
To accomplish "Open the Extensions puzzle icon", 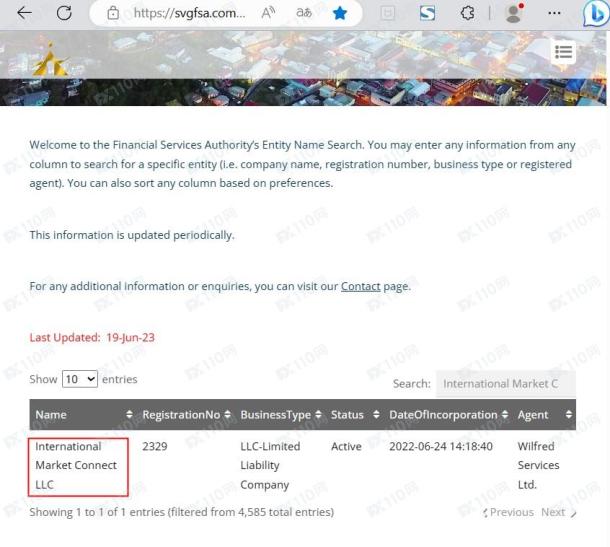I will [x=467, y=13].
